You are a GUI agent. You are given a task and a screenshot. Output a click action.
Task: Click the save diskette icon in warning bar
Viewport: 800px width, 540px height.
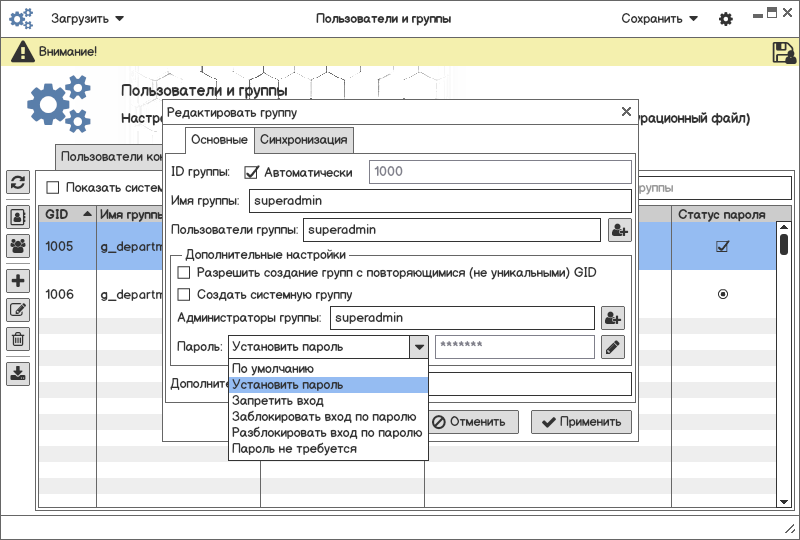click(783, 53)
